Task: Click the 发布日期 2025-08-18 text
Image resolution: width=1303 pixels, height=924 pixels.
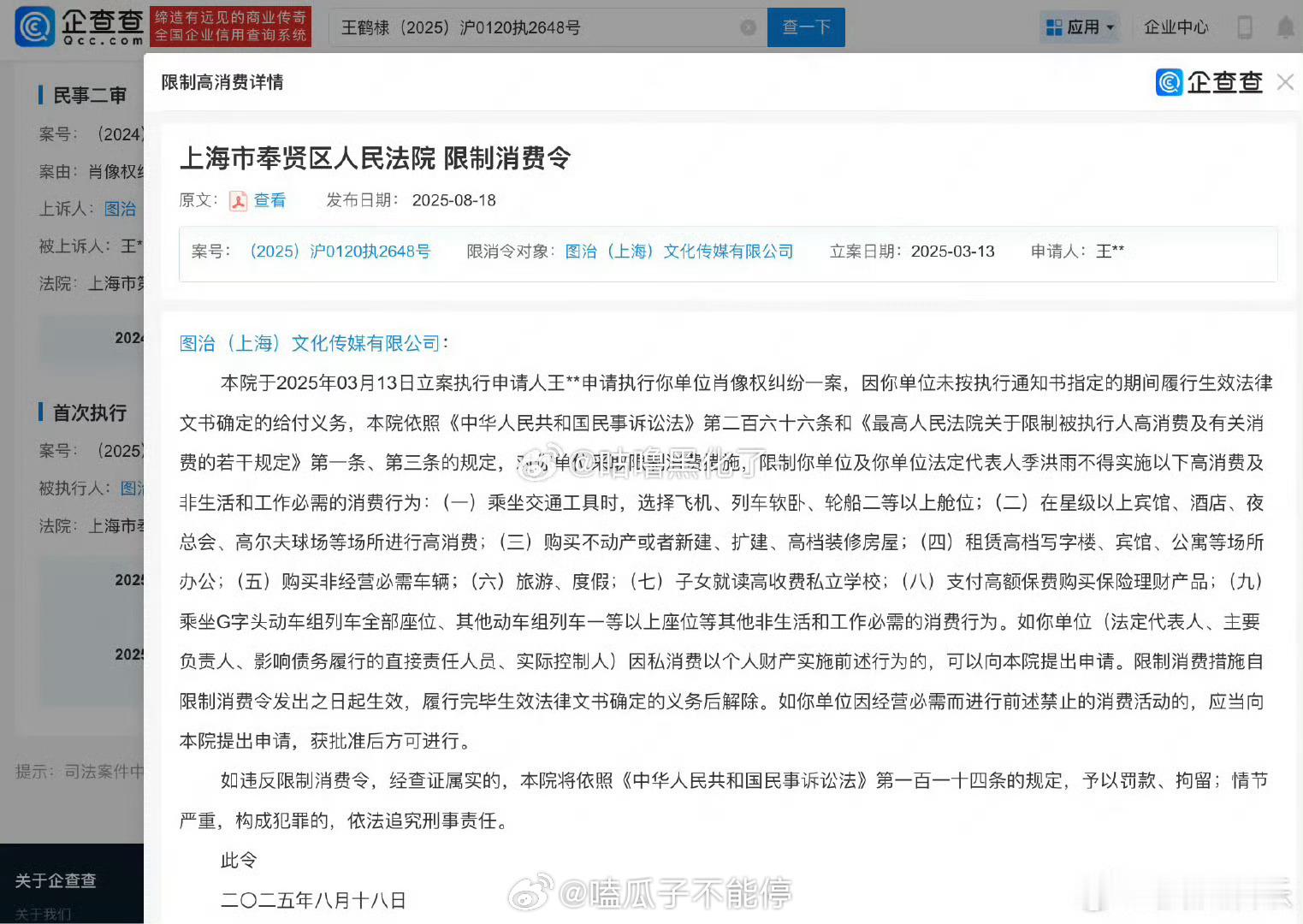Action: [411, 200]
